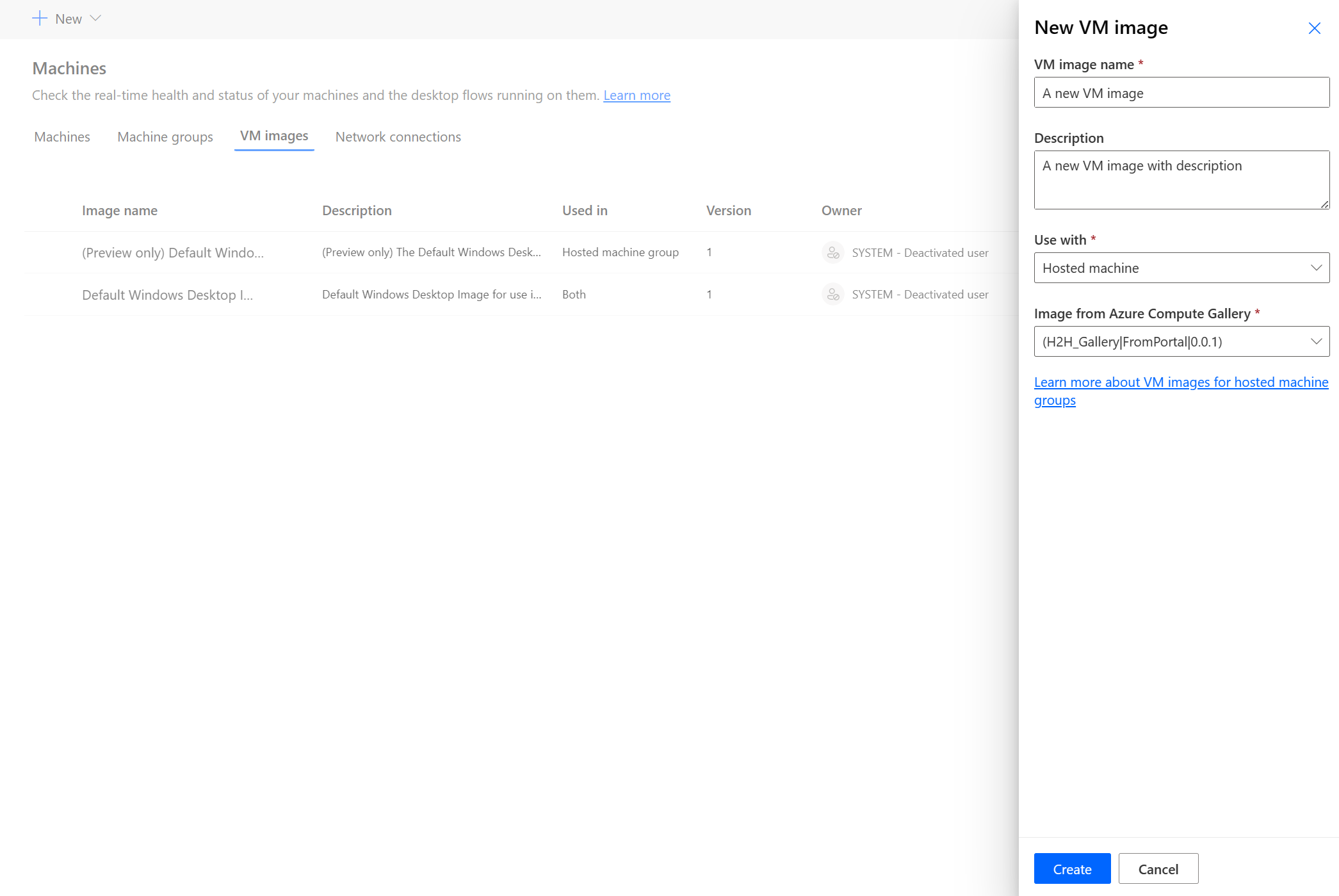Click the SYSTEM owner icon for Default Windows Desktop
Viewport: 1339px width, 896px height.
(832, 294)
